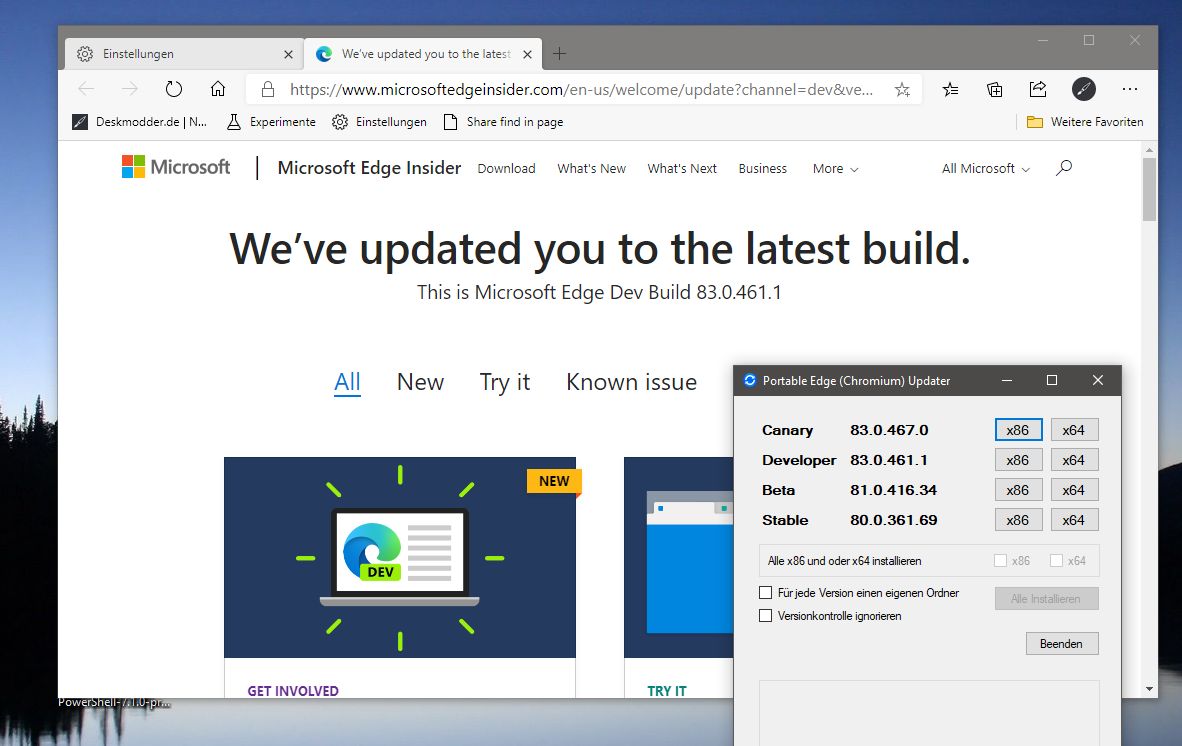The height and width of the screenshot is (746, 1182).
Task: Click the GET INVOLVED card label
Action: click(x=293, y=691)
